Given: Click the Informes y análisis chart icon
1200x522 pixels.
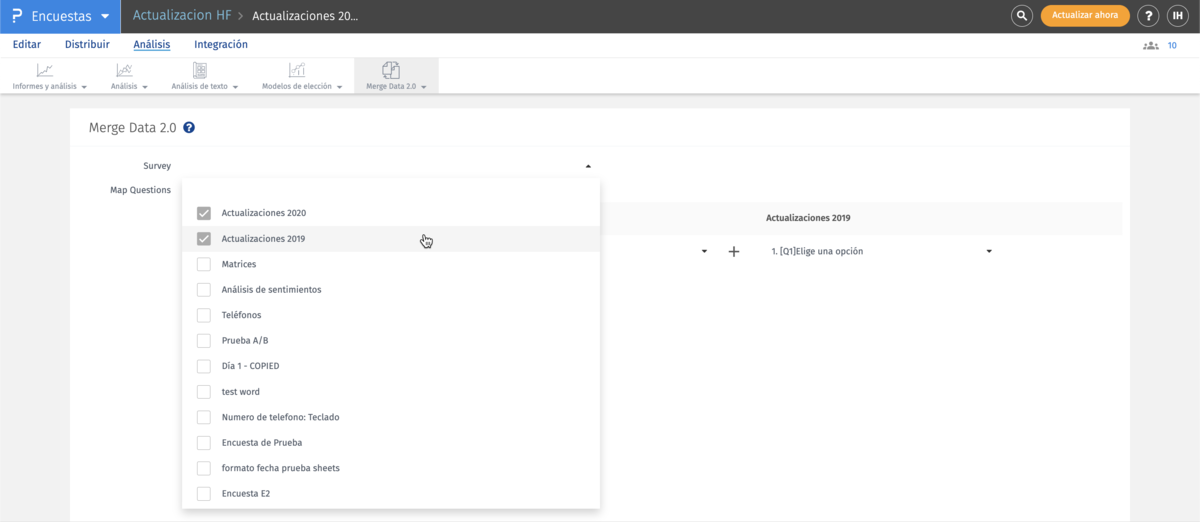Looking at the screenshot, I should (45, 70).
